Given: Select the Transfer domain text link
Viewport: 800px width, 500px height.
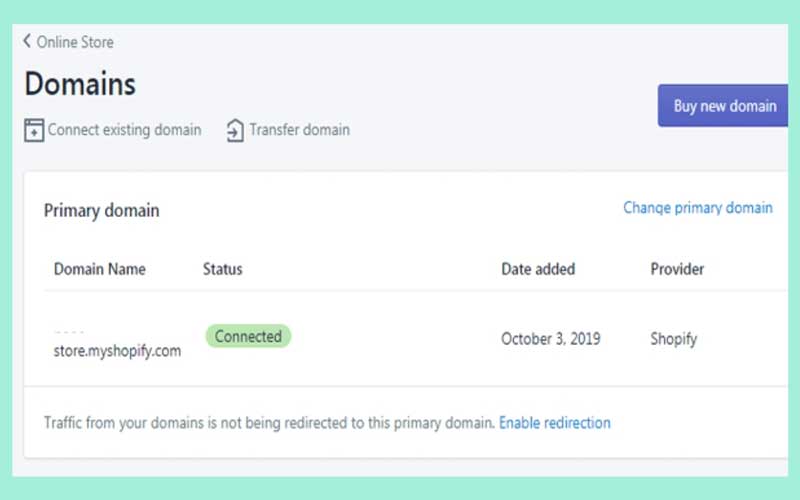Looking at the screenshot, I should click(299, 130).
